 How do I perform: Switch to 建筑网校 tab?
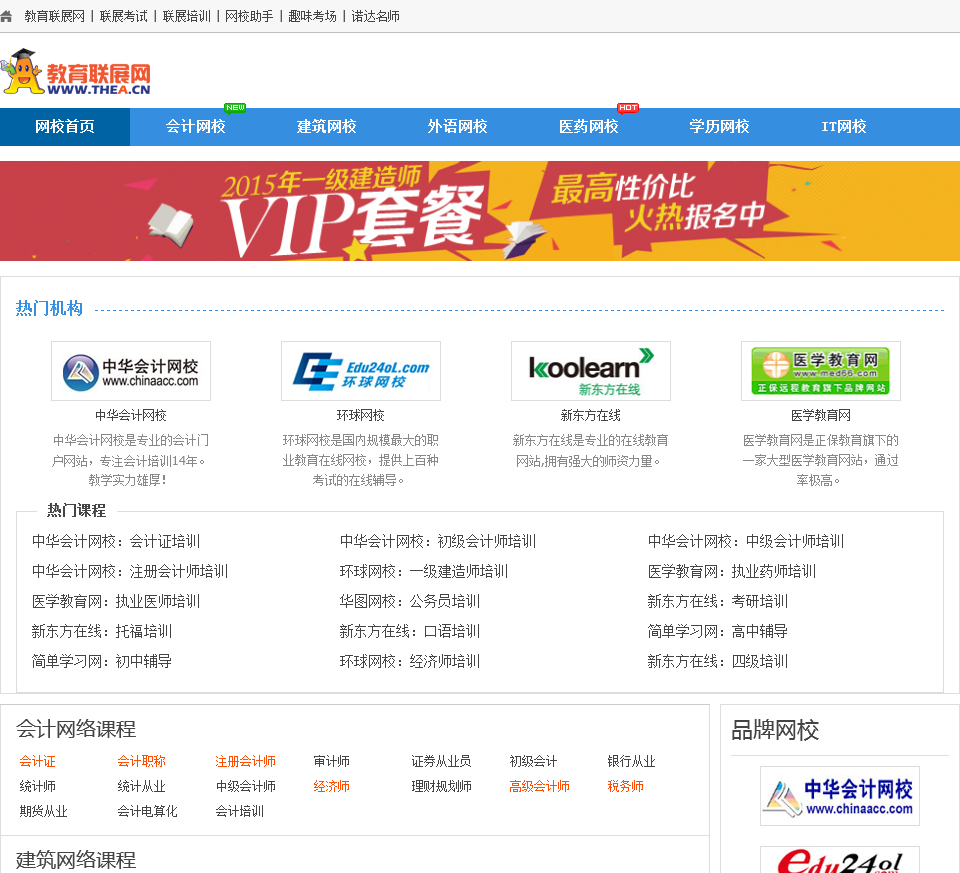[327, 127]
